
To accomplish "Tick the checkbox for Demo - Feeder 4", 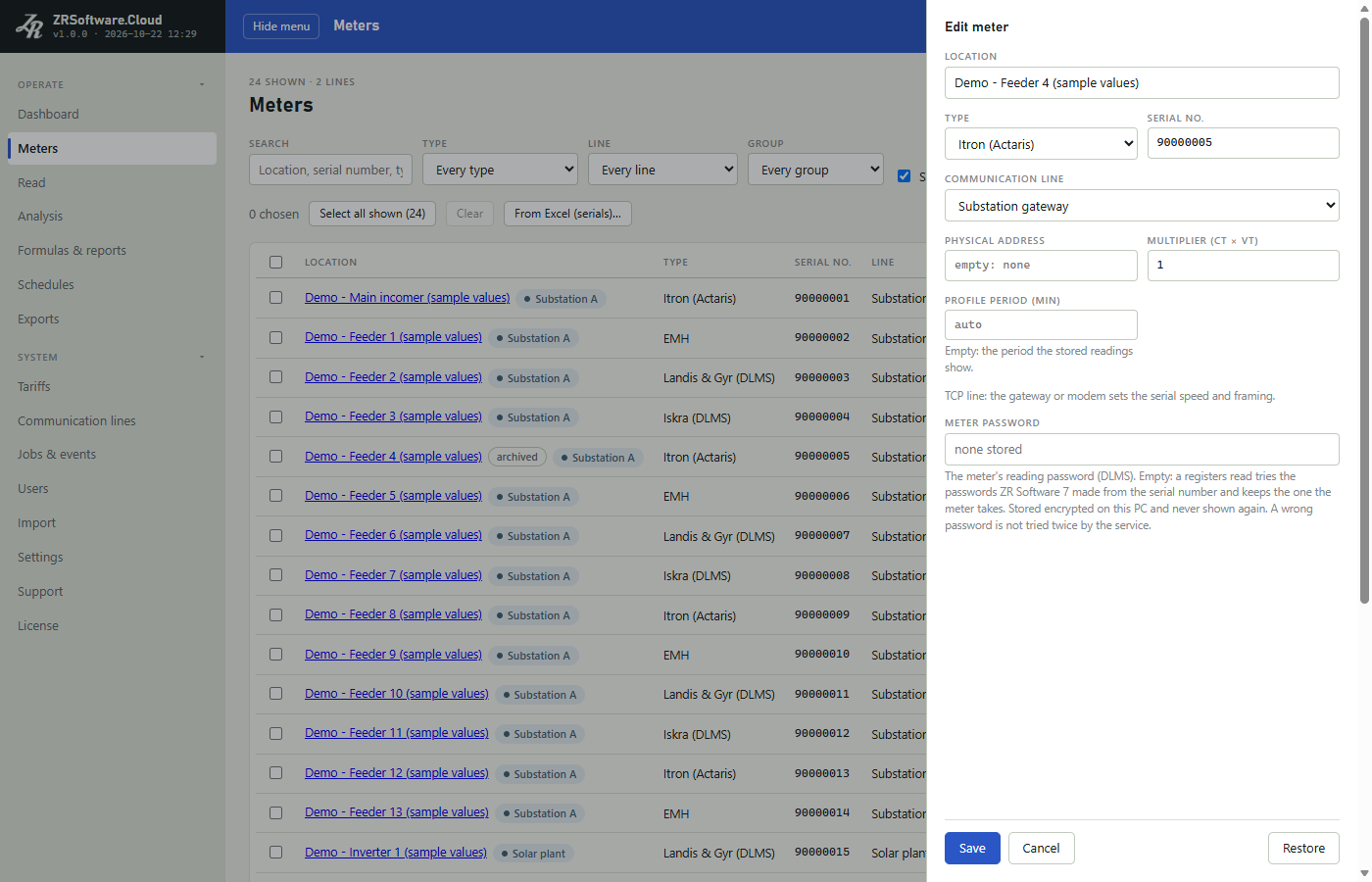I will [276, 457].
